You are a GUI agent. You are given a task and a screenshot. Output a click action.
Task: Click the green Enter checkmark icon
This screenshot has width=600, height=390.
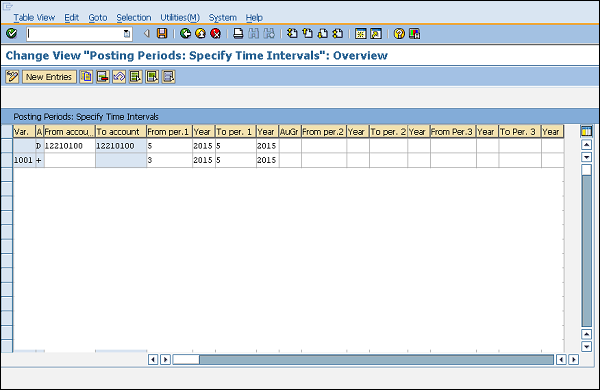point(11,34)
